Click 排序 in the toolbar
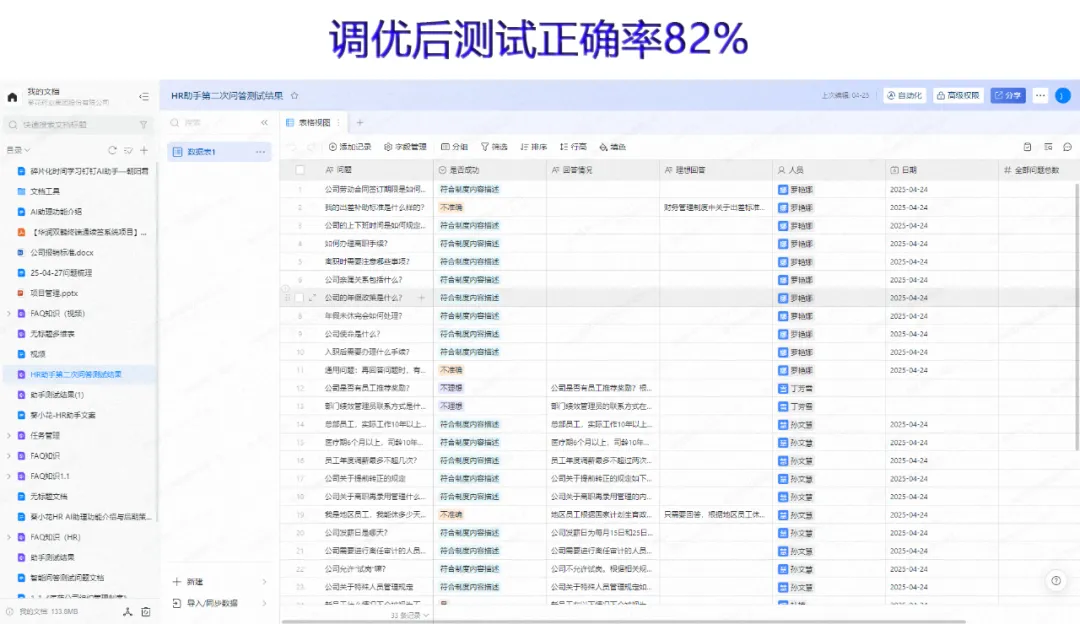This screenshot has height=624, width=1080. [x=534, y=147]
